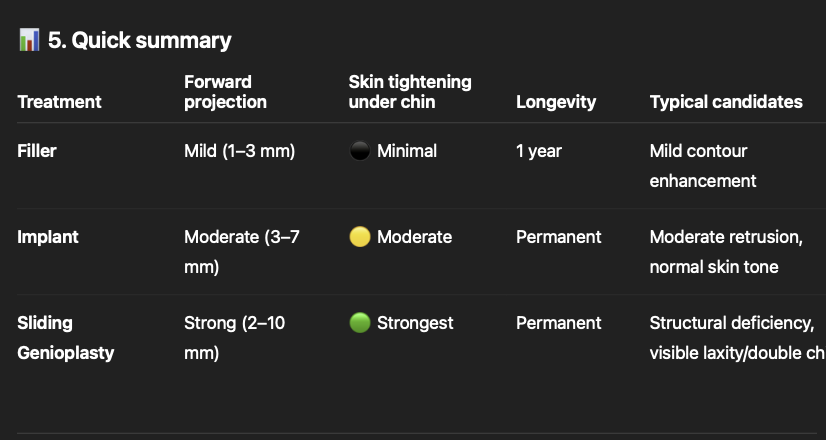826x440 pixels.
Task: Click the Typical candidates column header
Action: click(x=725, y=102)
